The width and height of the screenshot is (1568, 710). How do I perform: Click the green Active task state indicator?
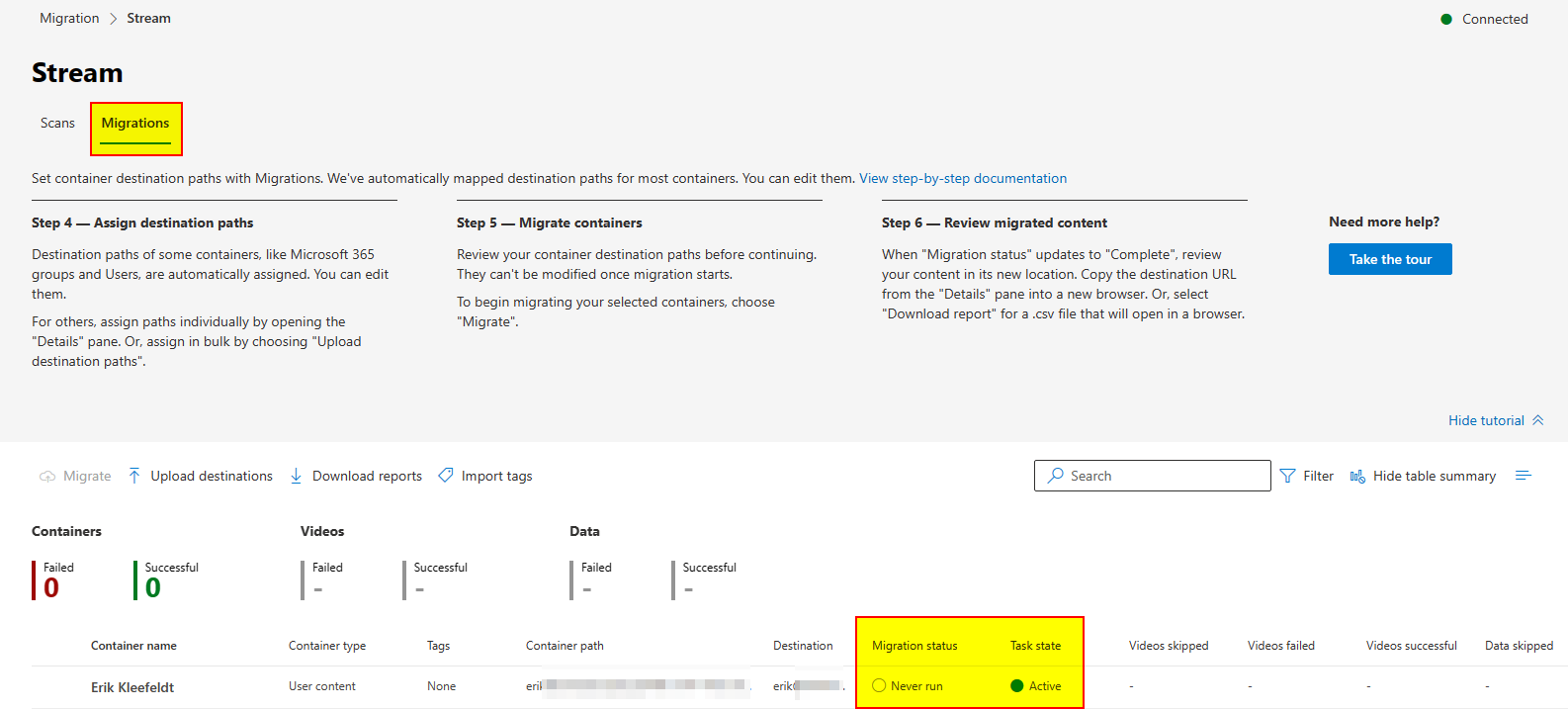pyautogui.click(x=1016, y=686)
